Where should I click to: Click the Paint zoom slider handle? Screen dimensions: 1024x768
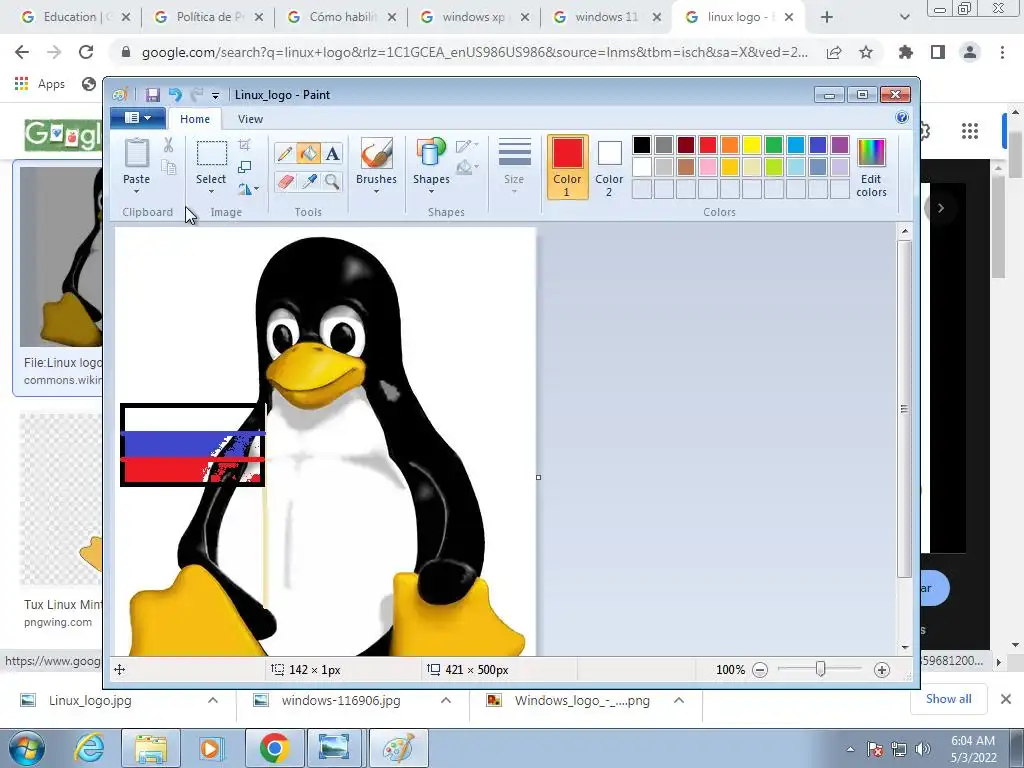point(821,669)
